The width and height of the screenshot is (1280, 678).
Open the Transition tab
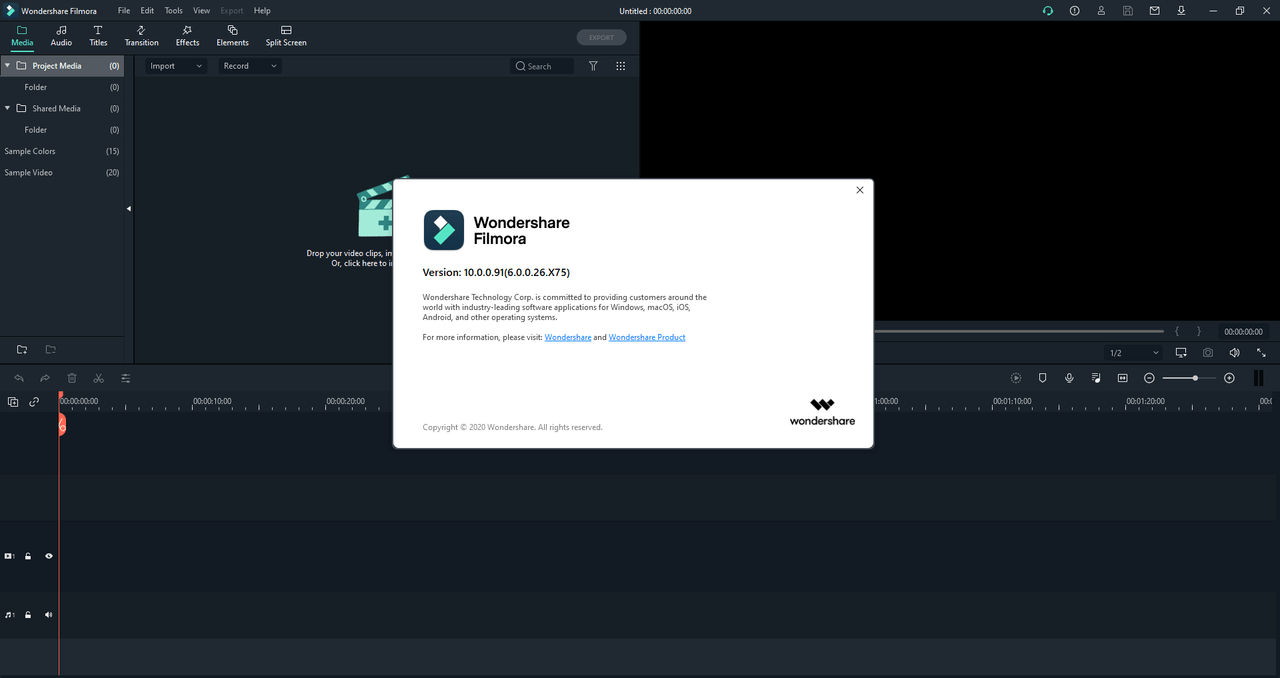[x=141, y=36]
